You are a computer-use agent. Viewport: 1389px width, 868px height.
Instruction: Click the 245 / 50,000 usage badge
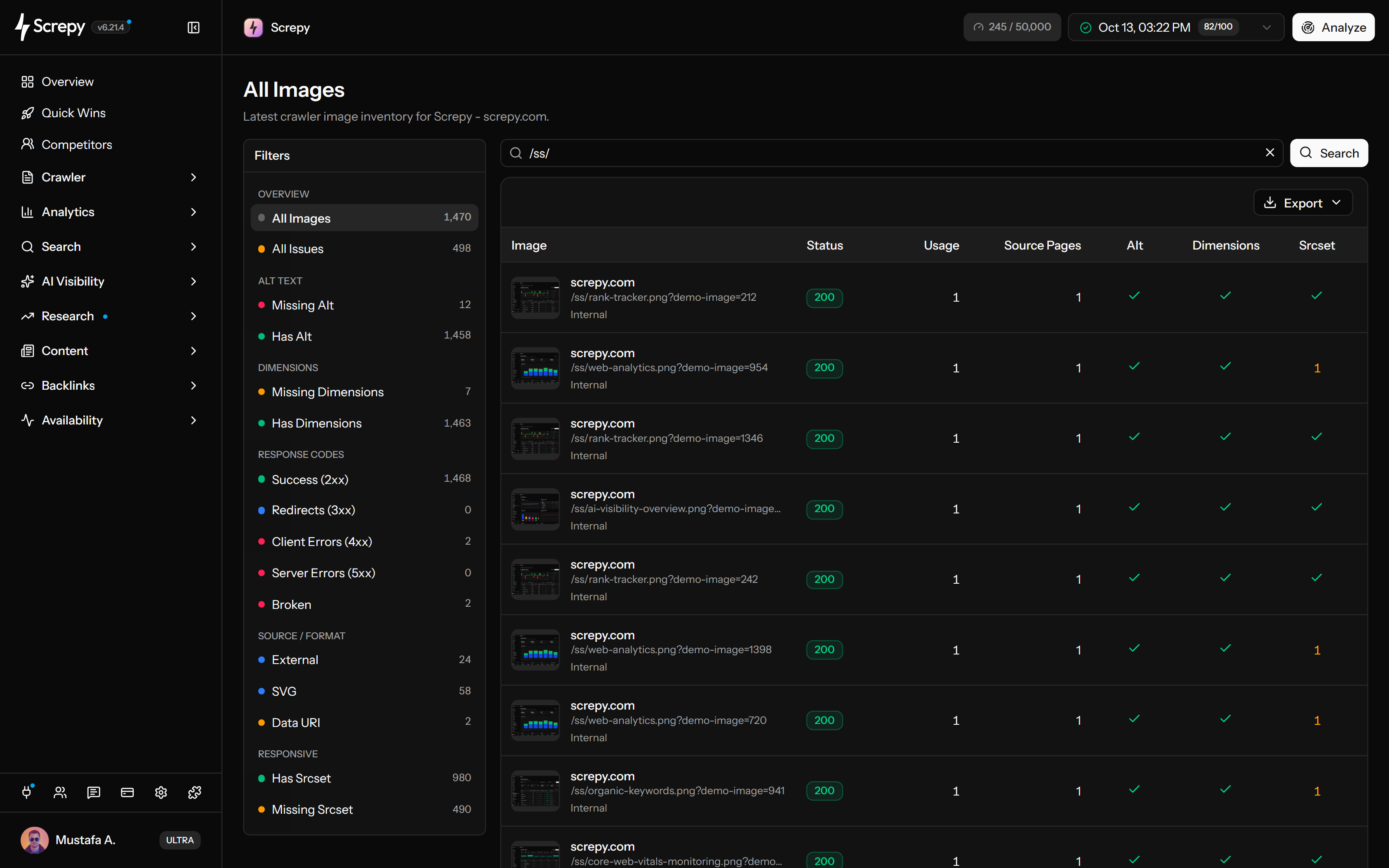click(x=1012, y=27)
